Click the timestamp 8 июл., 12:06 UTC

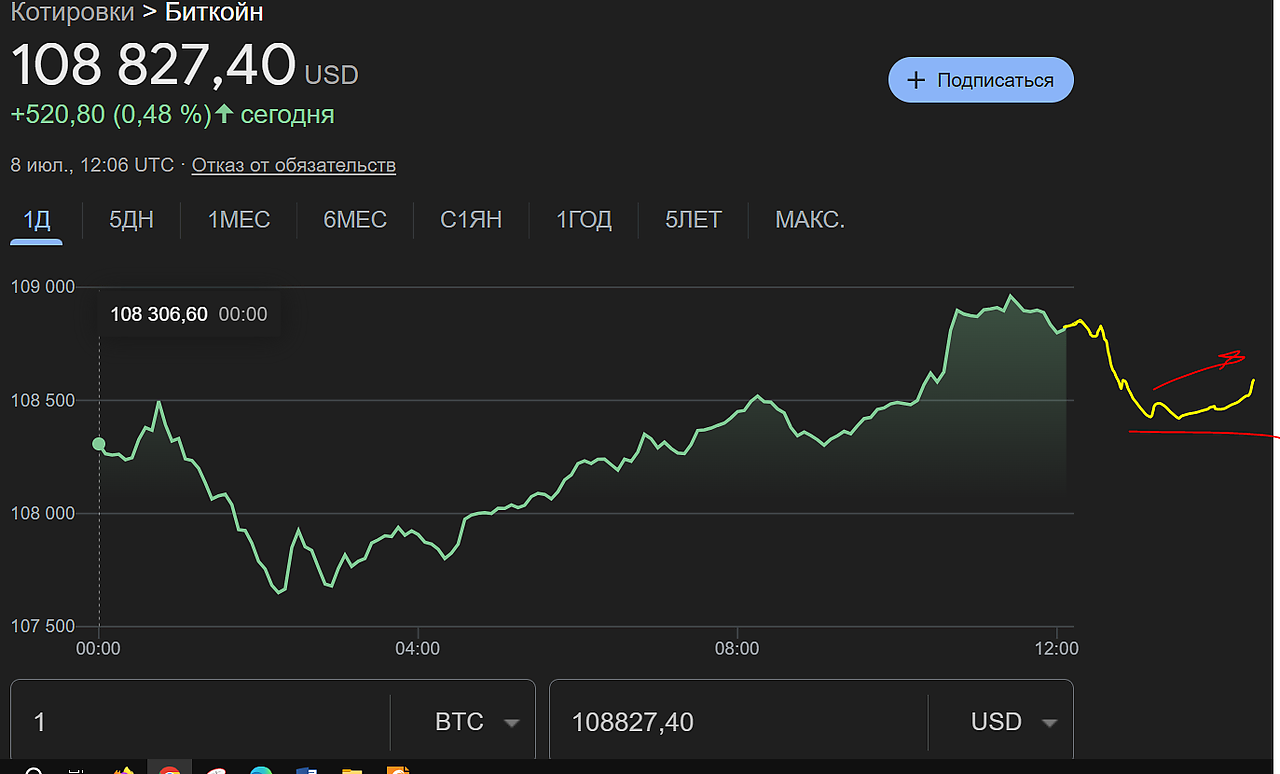(92, 165)
